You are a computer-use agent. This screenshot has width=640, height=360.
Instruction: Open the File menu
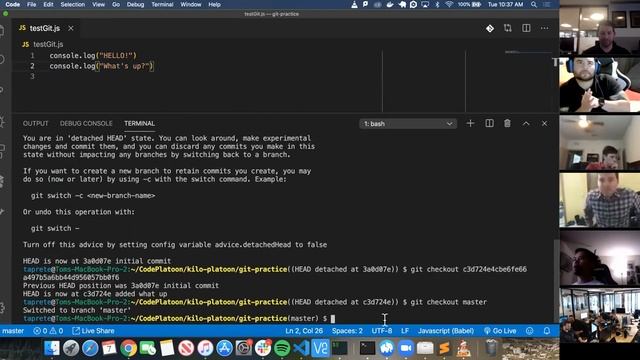[31, 4]
